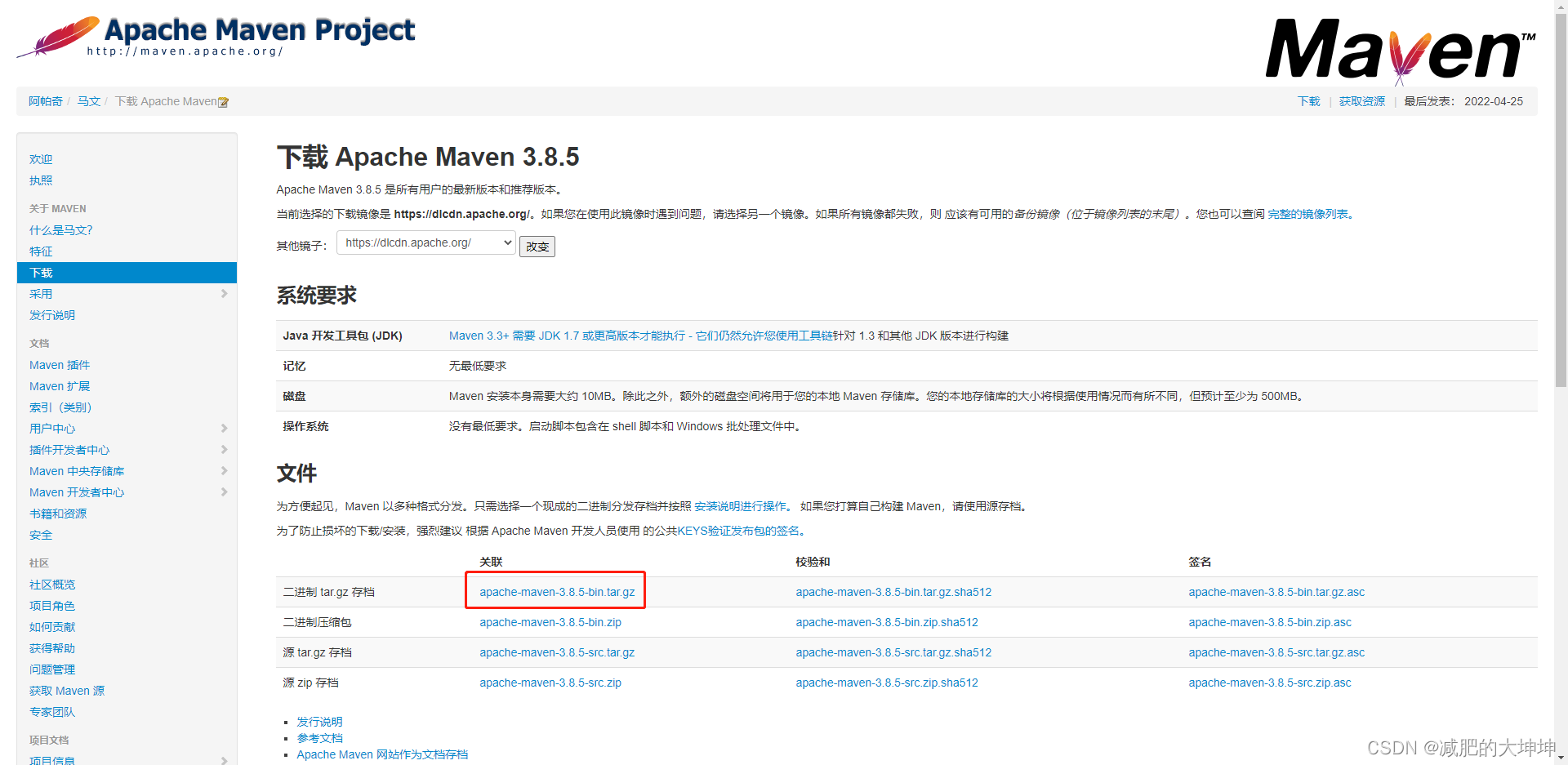Open 项目角色 sidebar link
Image resolution: width=1568 pixels, height=765 pixels.
pyautogui.click(x=52, y=606)
